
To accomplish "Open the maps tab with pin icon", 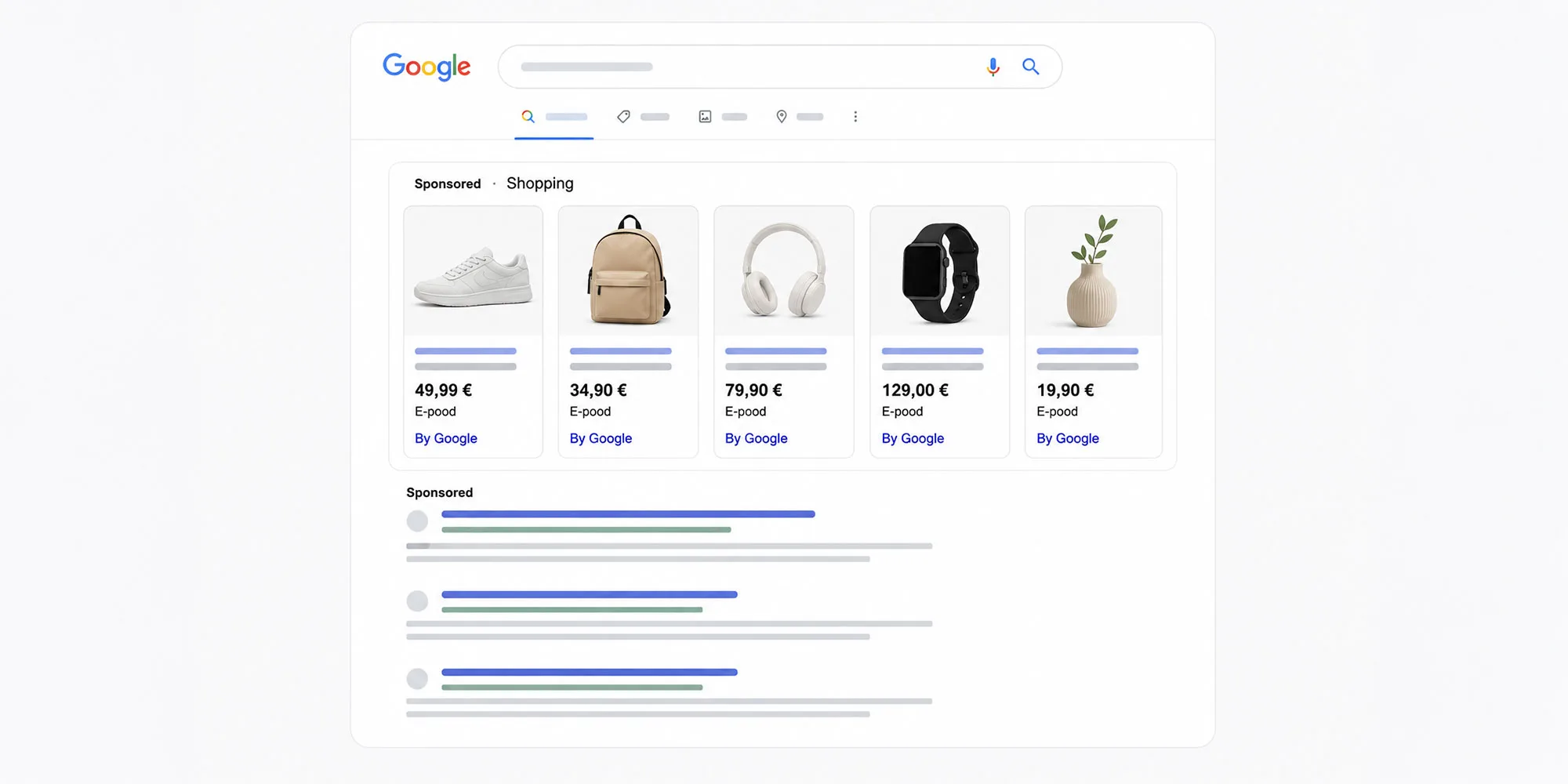I will tap(799, 117).
